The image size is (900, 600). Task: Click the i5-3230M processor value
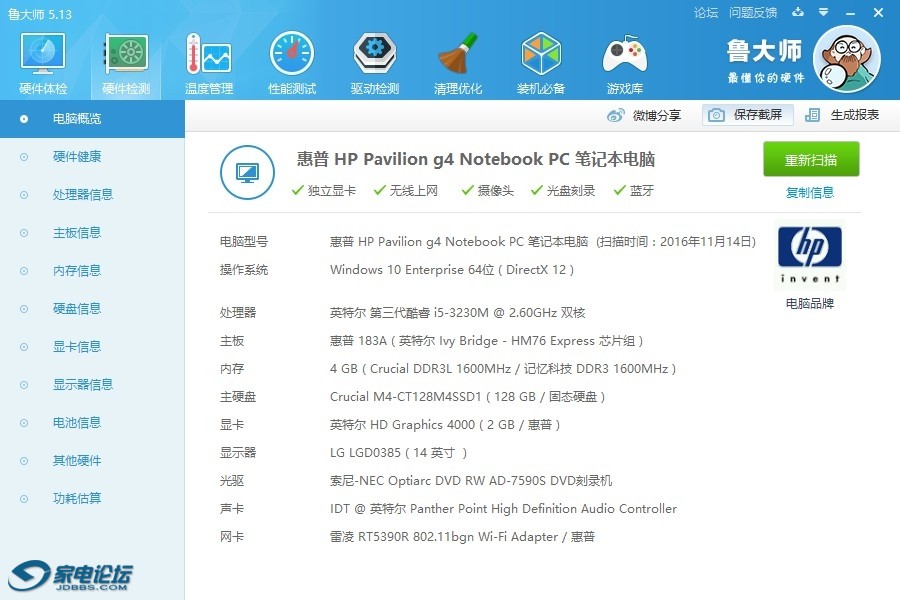457,312
